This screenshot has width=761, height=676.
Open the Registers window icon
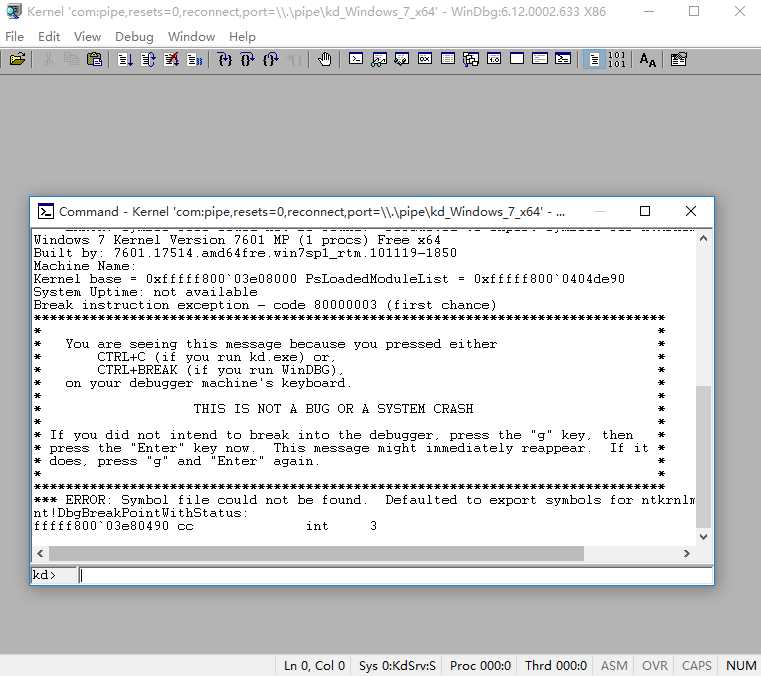[x=425, y=59]
